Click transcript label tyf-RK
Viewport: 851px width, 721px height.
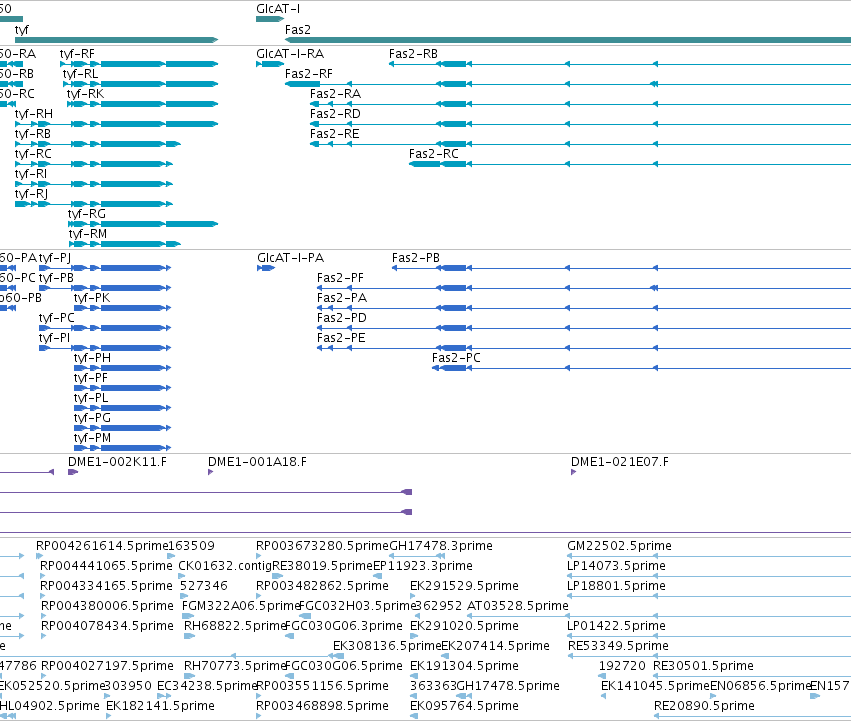(85, 94)
